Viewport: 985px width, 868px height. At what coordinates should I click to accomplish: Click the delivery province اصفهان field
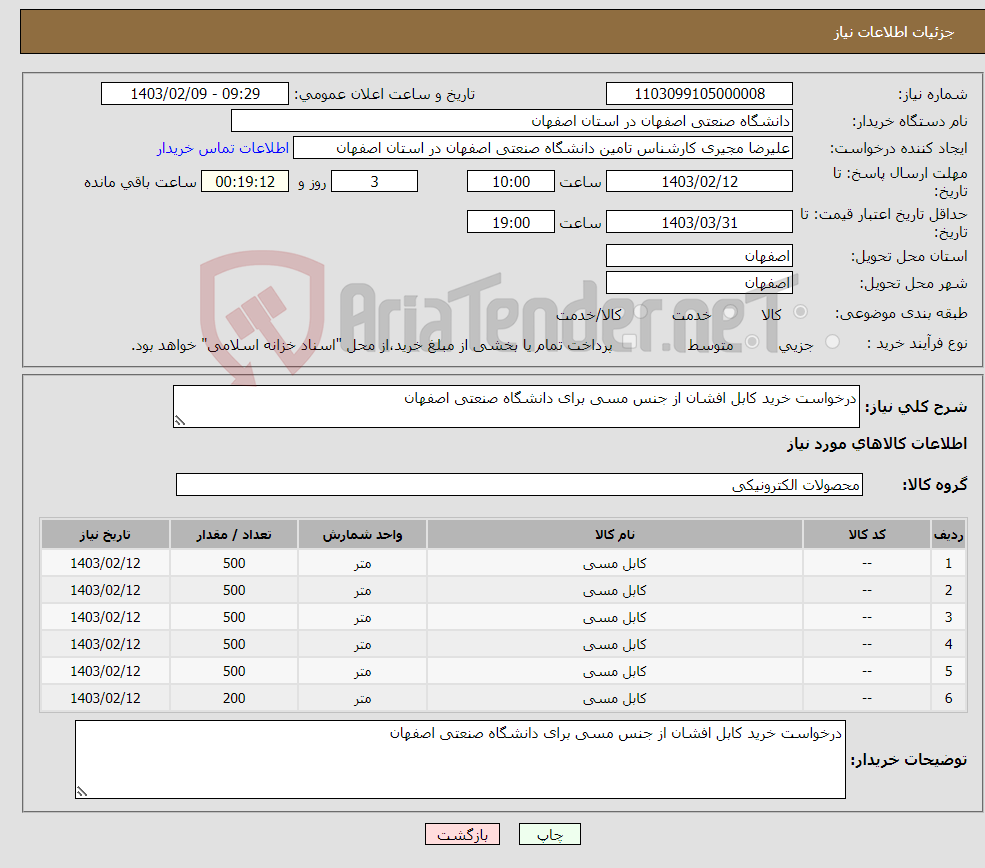coord(699,256)
